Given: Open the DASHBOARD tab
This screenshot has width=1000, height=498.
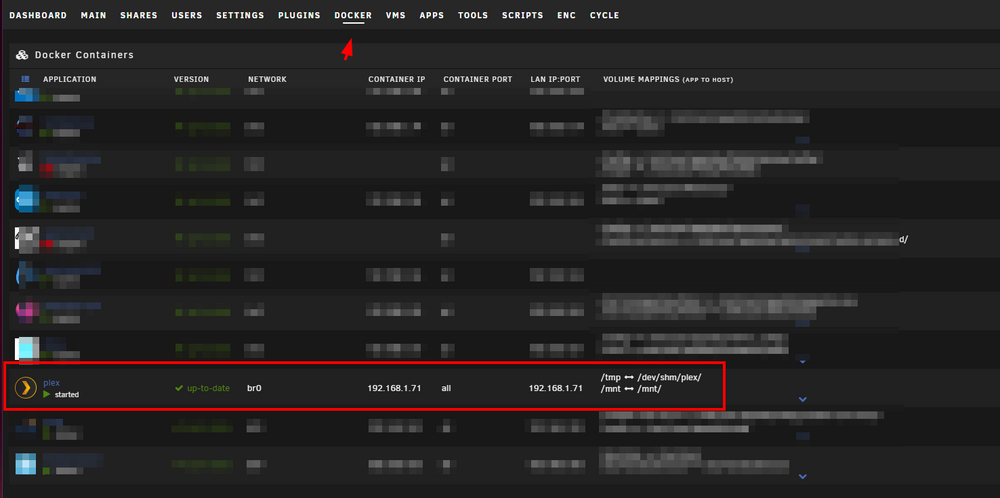Looking at the screenshot, I should point(38,15).
